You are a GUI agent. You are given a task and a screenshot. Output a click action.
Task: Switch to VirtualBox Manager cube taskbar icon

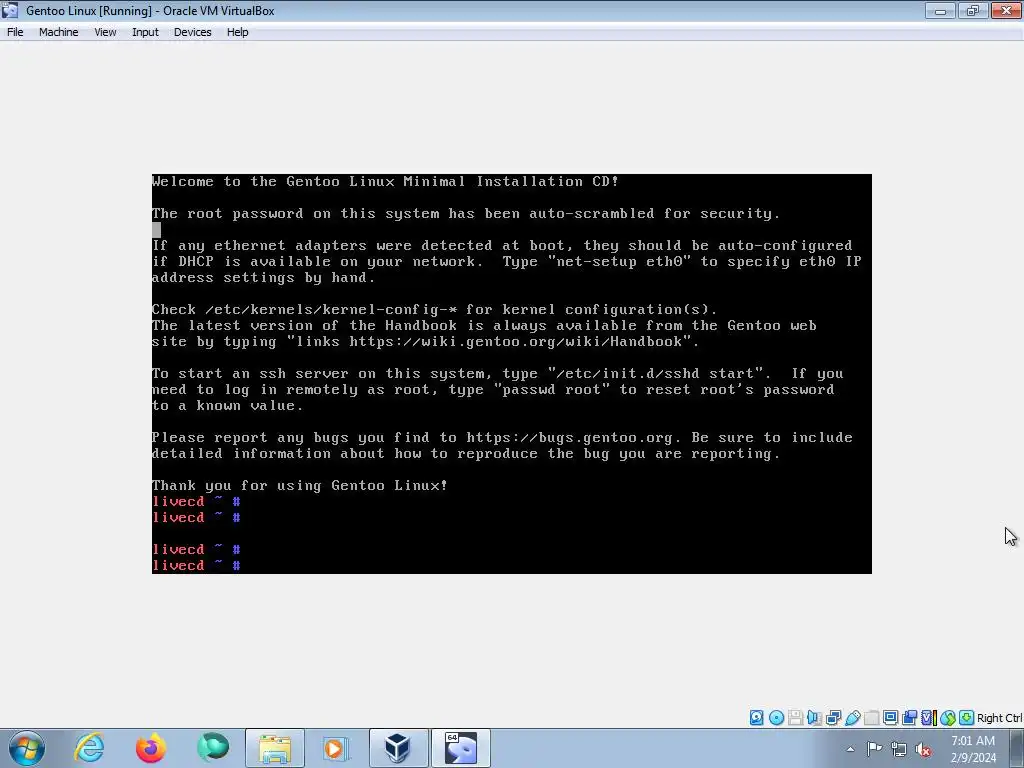click(398, 748)
